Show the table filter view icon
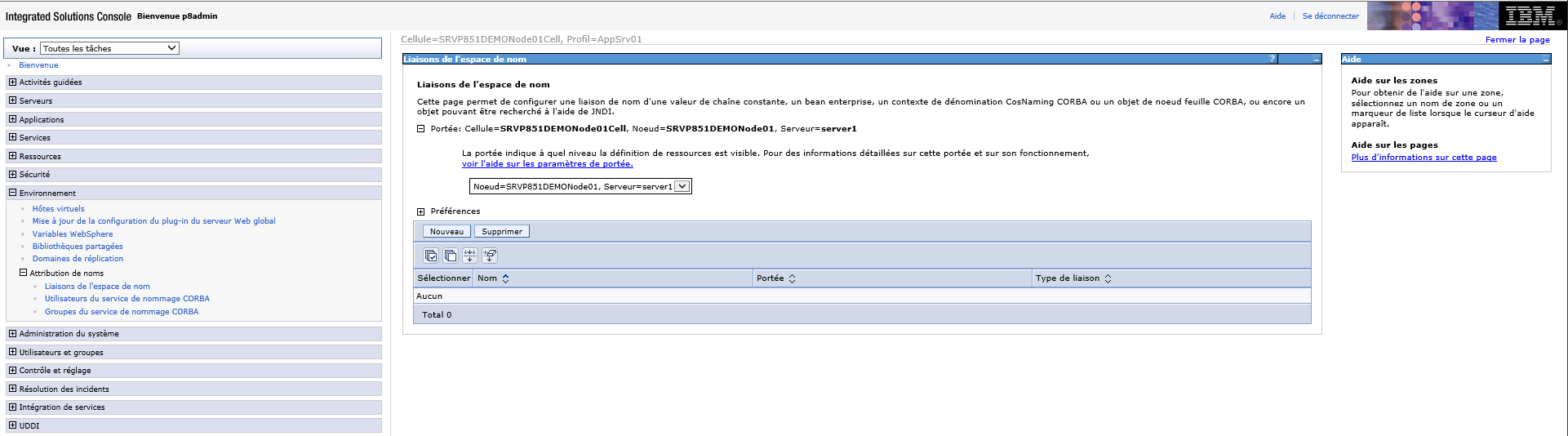 coord(470,256)
